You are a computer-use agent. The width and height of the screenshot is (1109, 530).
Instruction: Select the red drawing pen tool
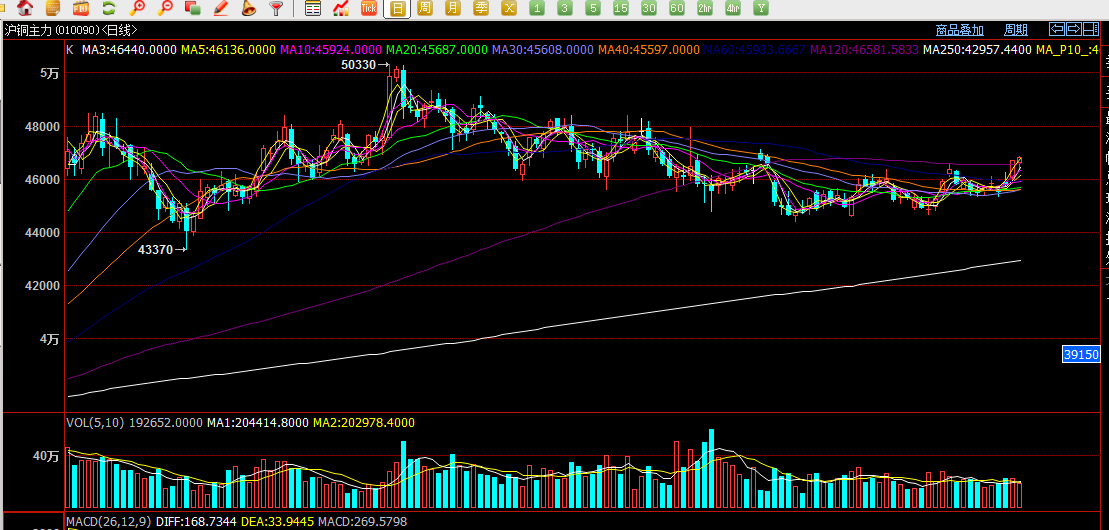click(x=221, y=8)
